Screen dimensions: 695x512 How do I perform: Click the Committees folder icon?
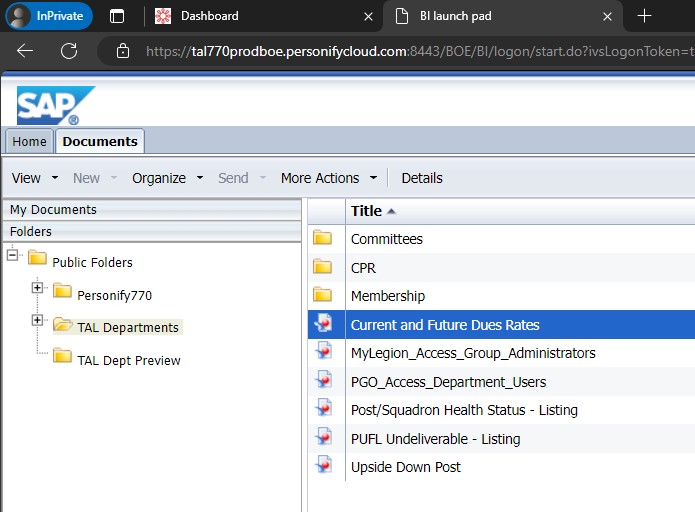click(x=322, y=237)
